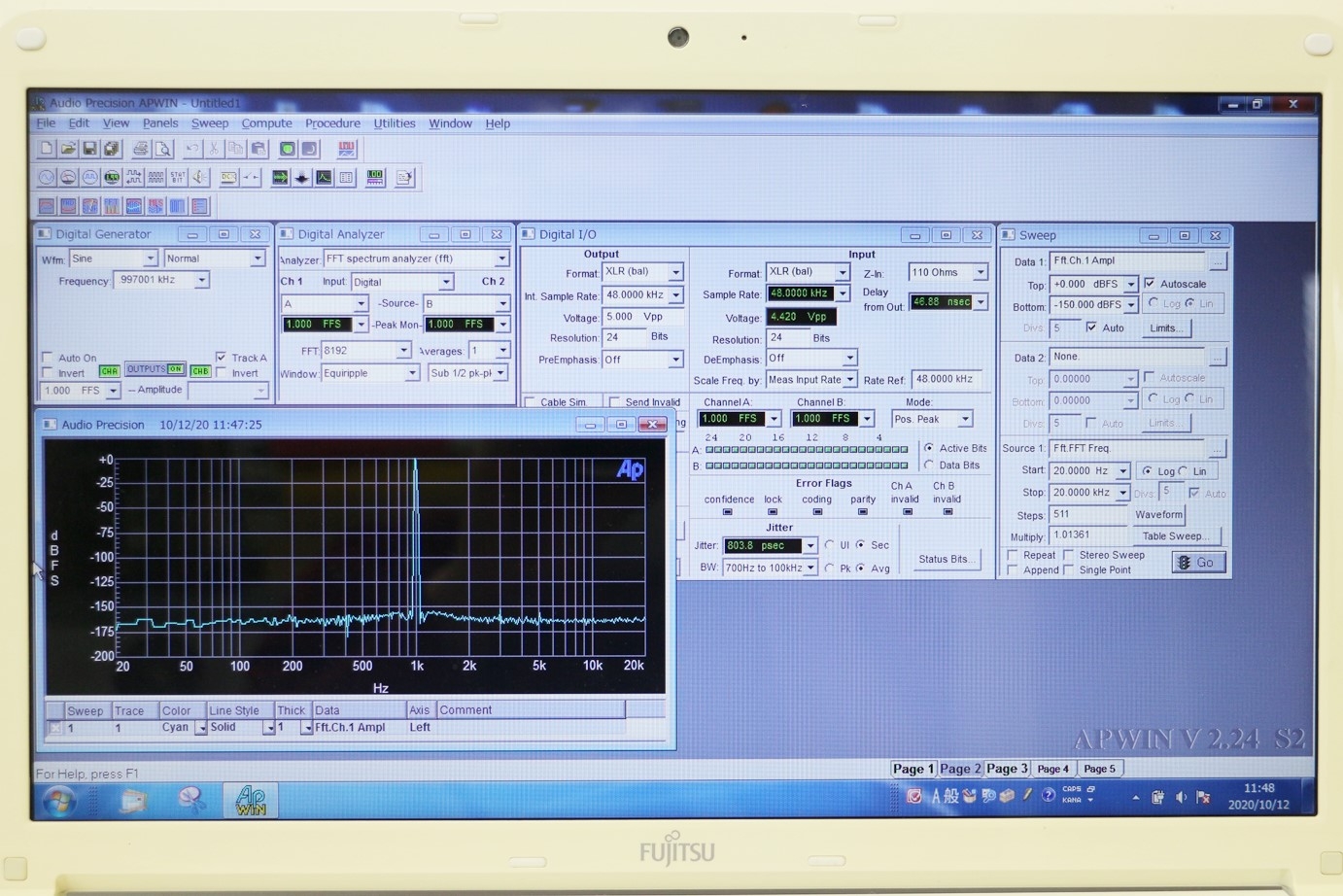Viewport: 1343px width, 896px height.
Task: Toggle Autoscale checkbox for Data 1
Action: 1151,284
